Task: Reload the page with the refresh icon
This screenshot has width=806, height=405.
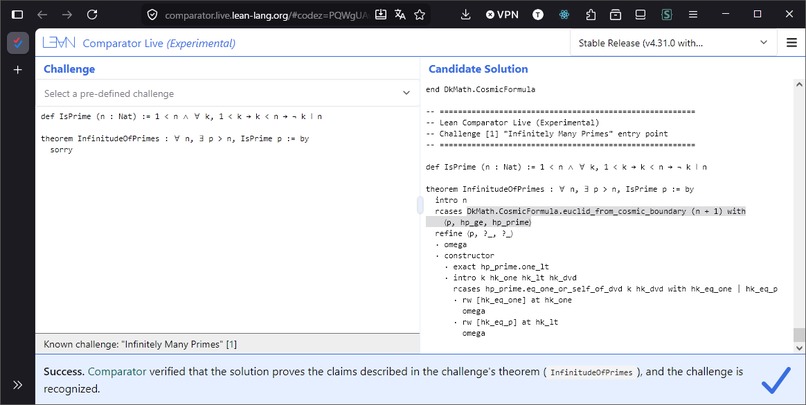Action: coord(92,14)
